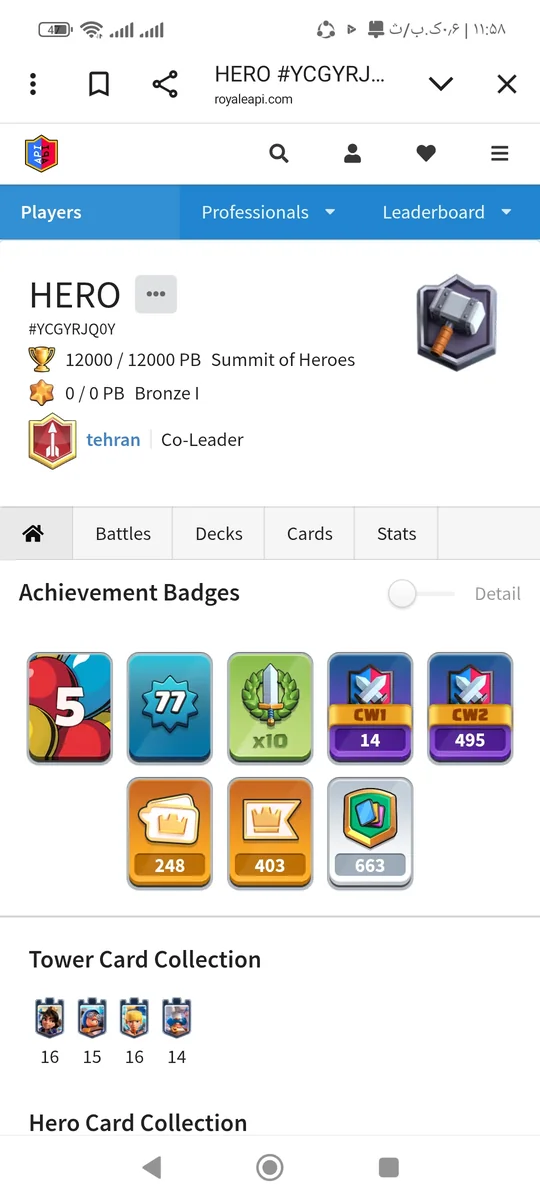The image size is (540, 1200).
Task: Expand the Professionals dropdown
Action: 269,212
